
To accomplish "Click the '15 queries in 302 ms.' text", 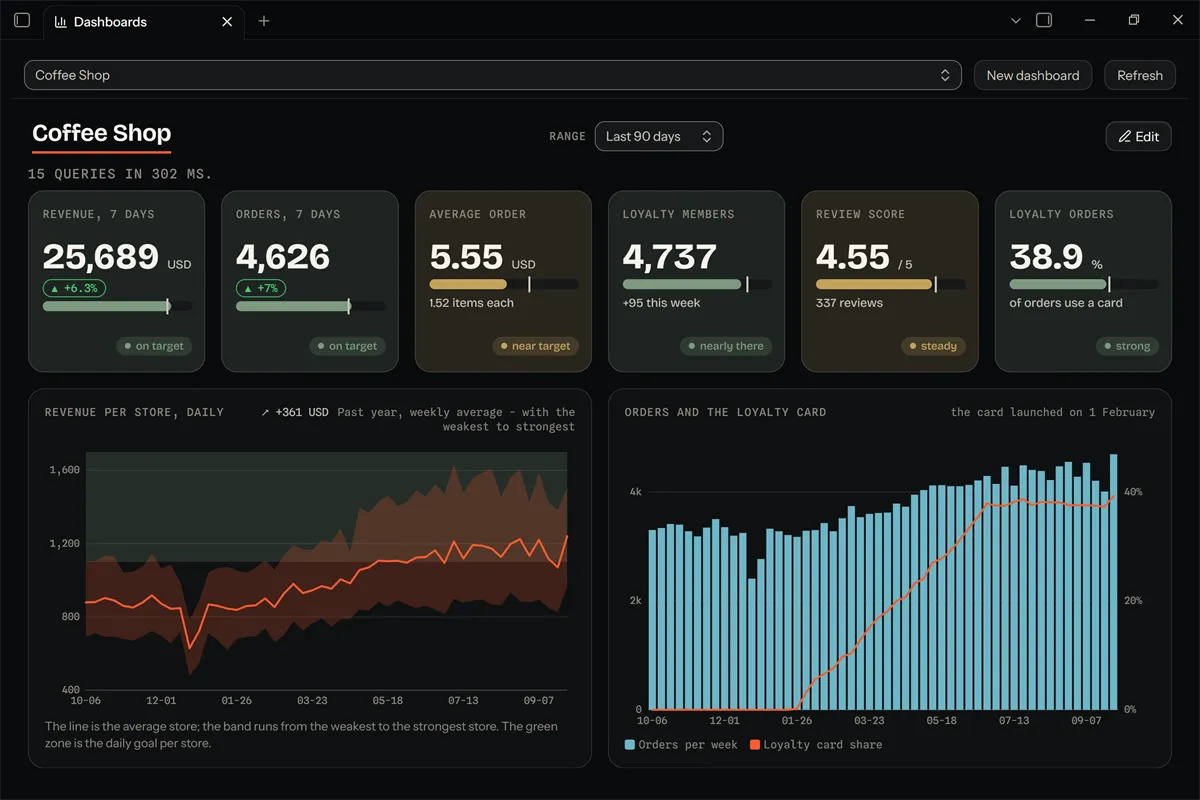I will [120, 174].
